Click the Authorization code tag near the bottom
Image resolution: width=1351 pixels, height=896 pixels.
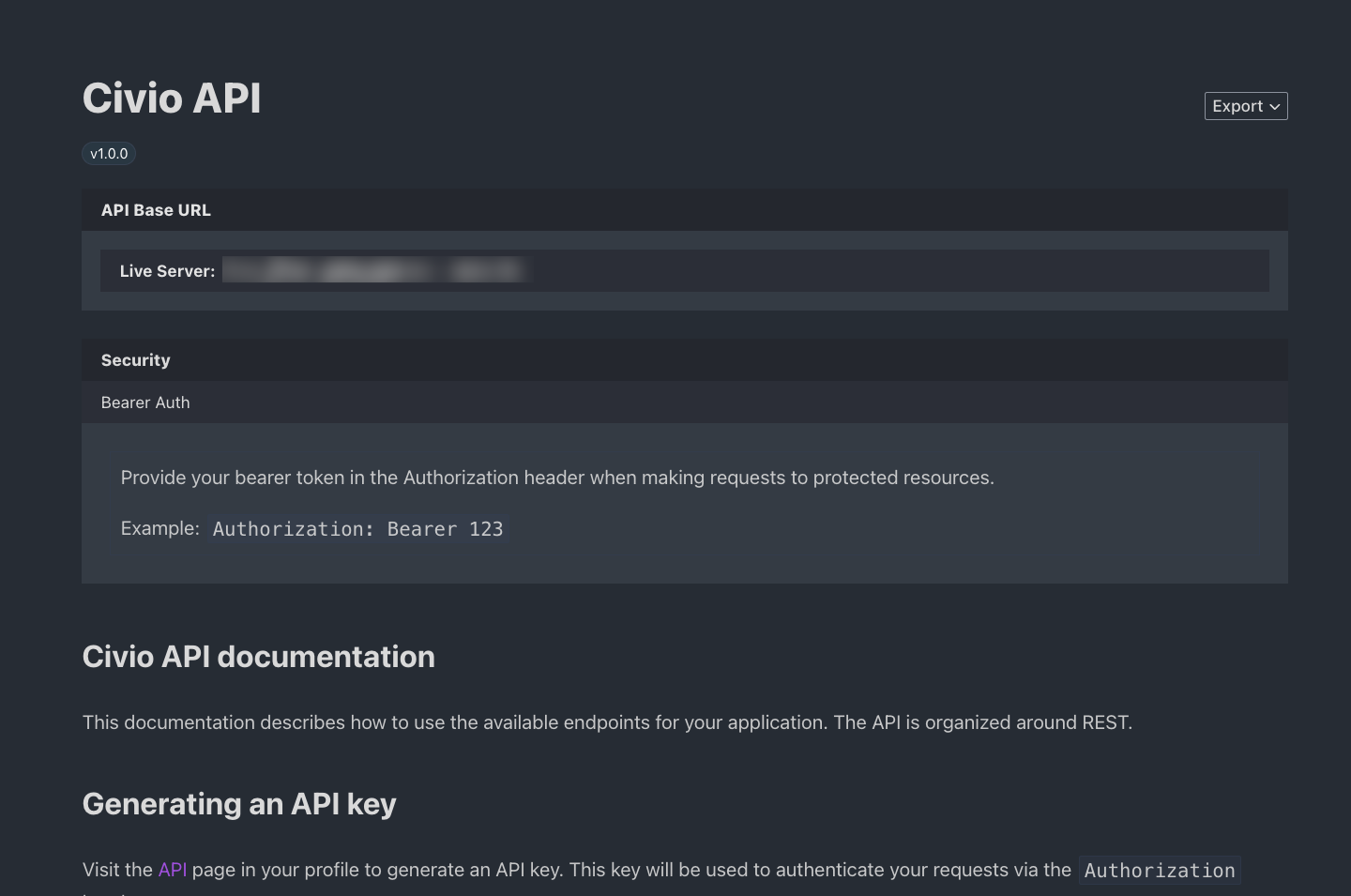pyautogui.click(x=1160, y=871)
